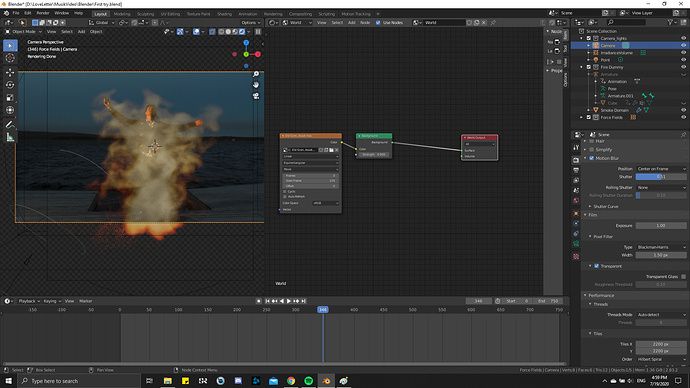Open Blender from the Windows taskbar

pos(326,381)
